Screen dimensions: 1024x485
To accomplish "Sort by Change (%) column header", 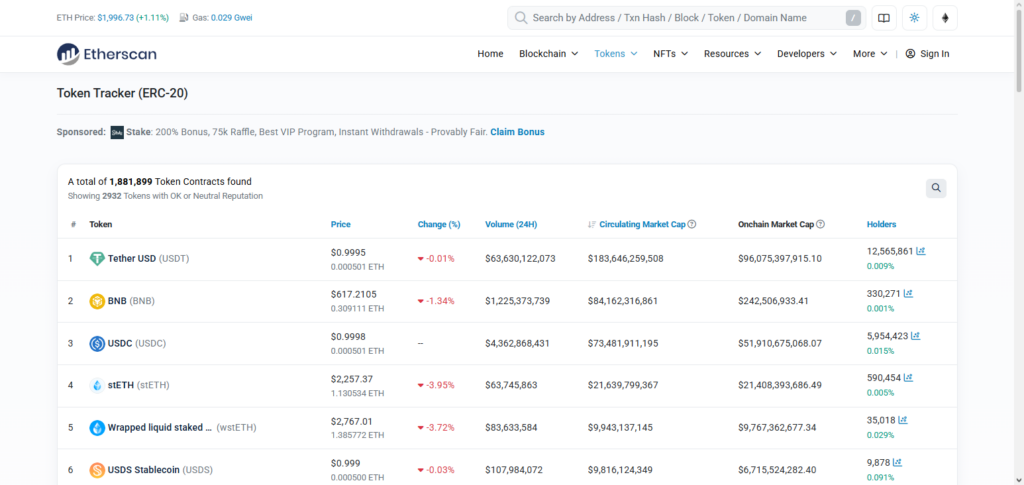I will pyautogui.click(x=439, y=224).
